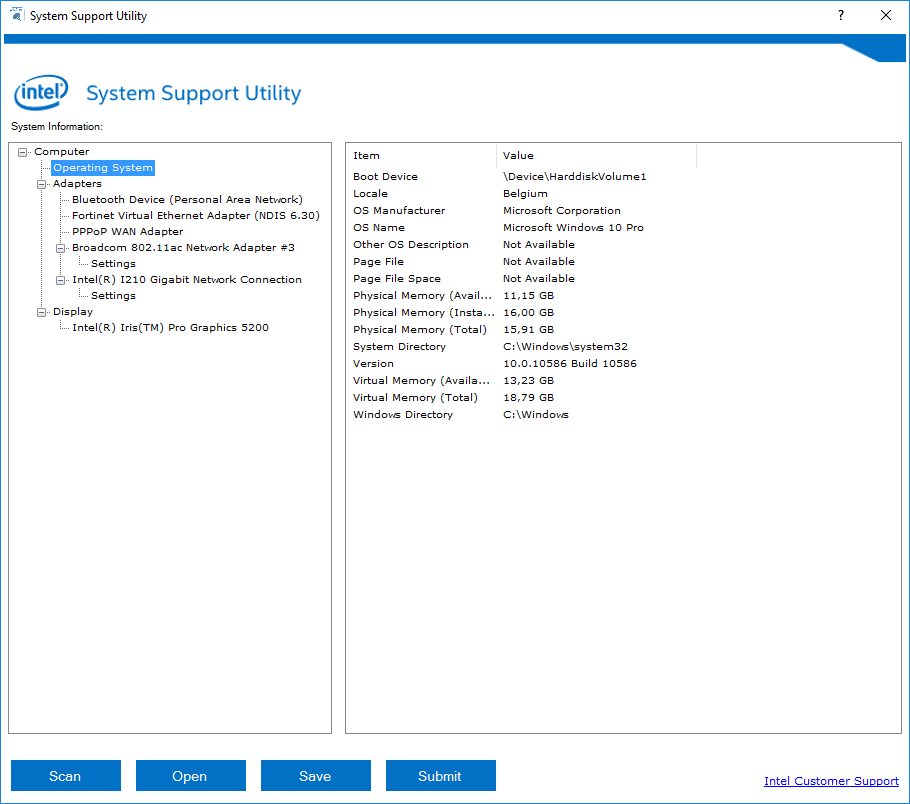Screen dimensions: 910x804
Task: Select the PPPoP WAN Adapter entry
Action: (127, 232)
